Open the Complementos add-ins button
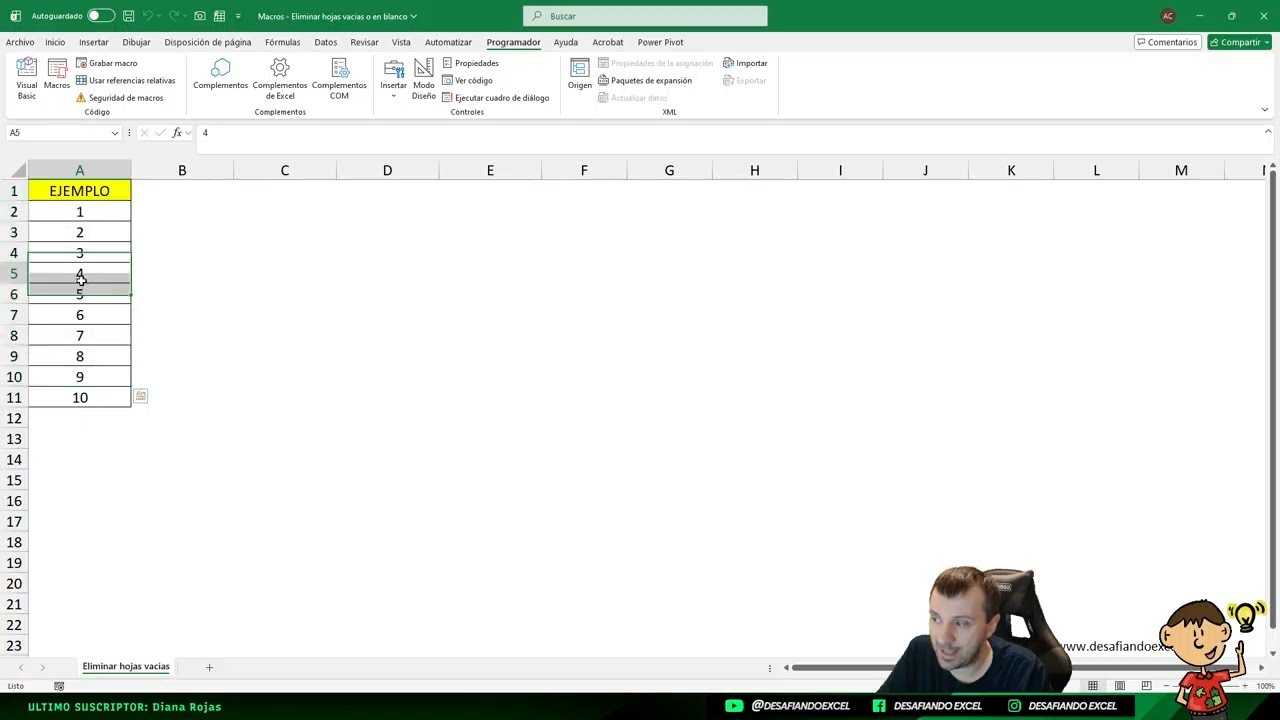 point(221,75)
